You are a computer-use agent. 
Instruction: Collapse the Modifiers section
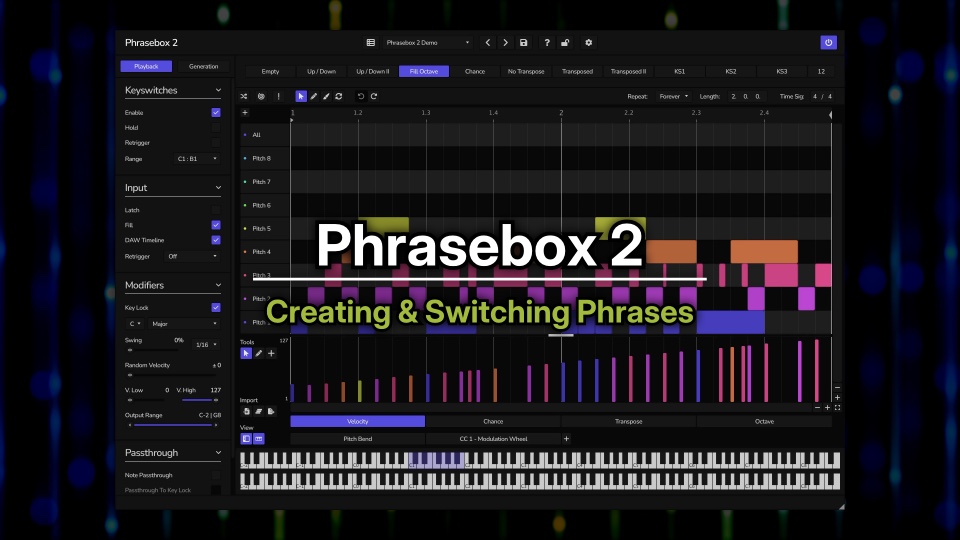pos(218,285)
